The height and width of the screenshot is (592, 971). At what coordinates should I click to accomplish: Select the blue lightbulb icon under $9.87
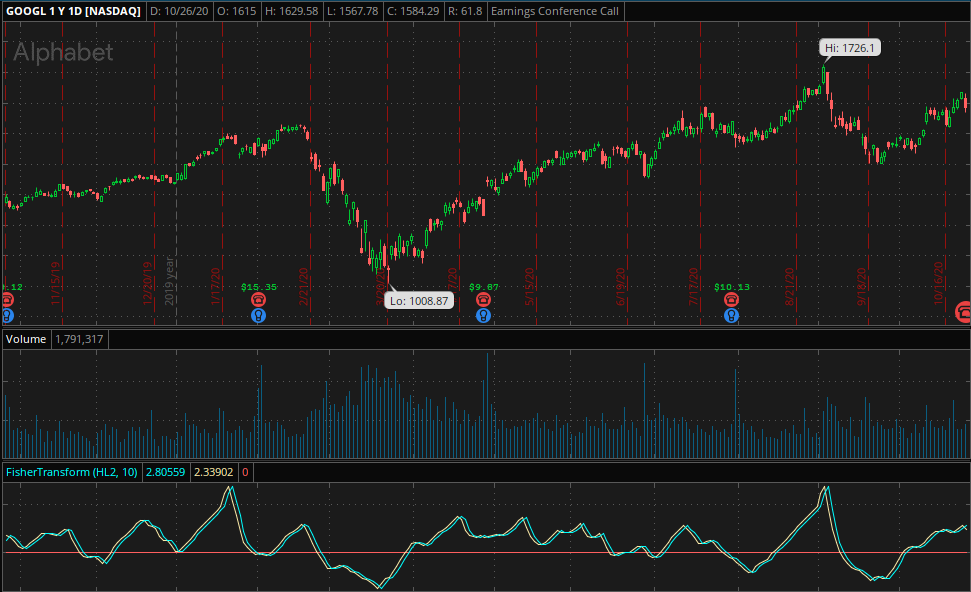point(484,315)
